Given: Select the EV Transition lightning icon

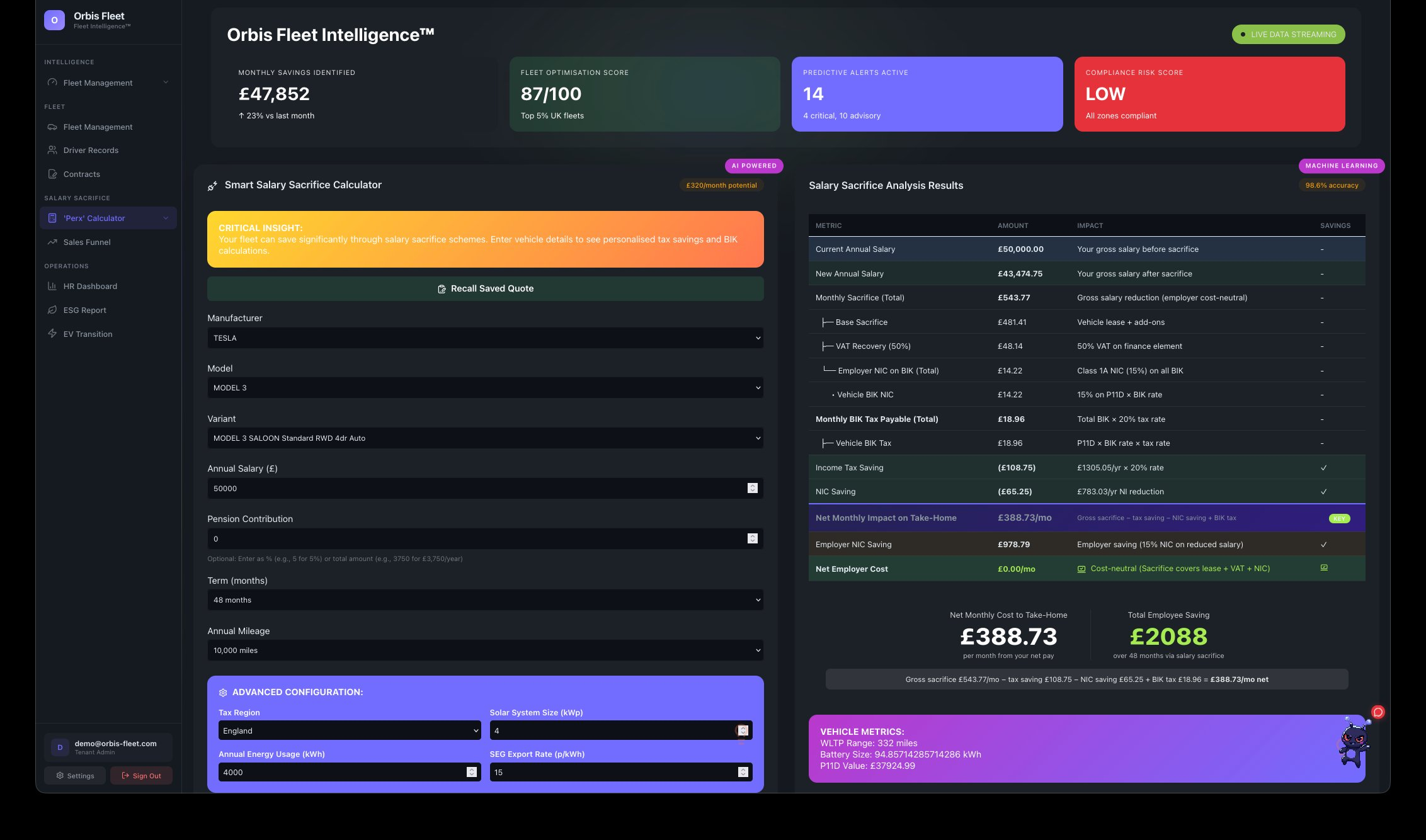Looking at the screenshot, I should [x=53, y=334].
